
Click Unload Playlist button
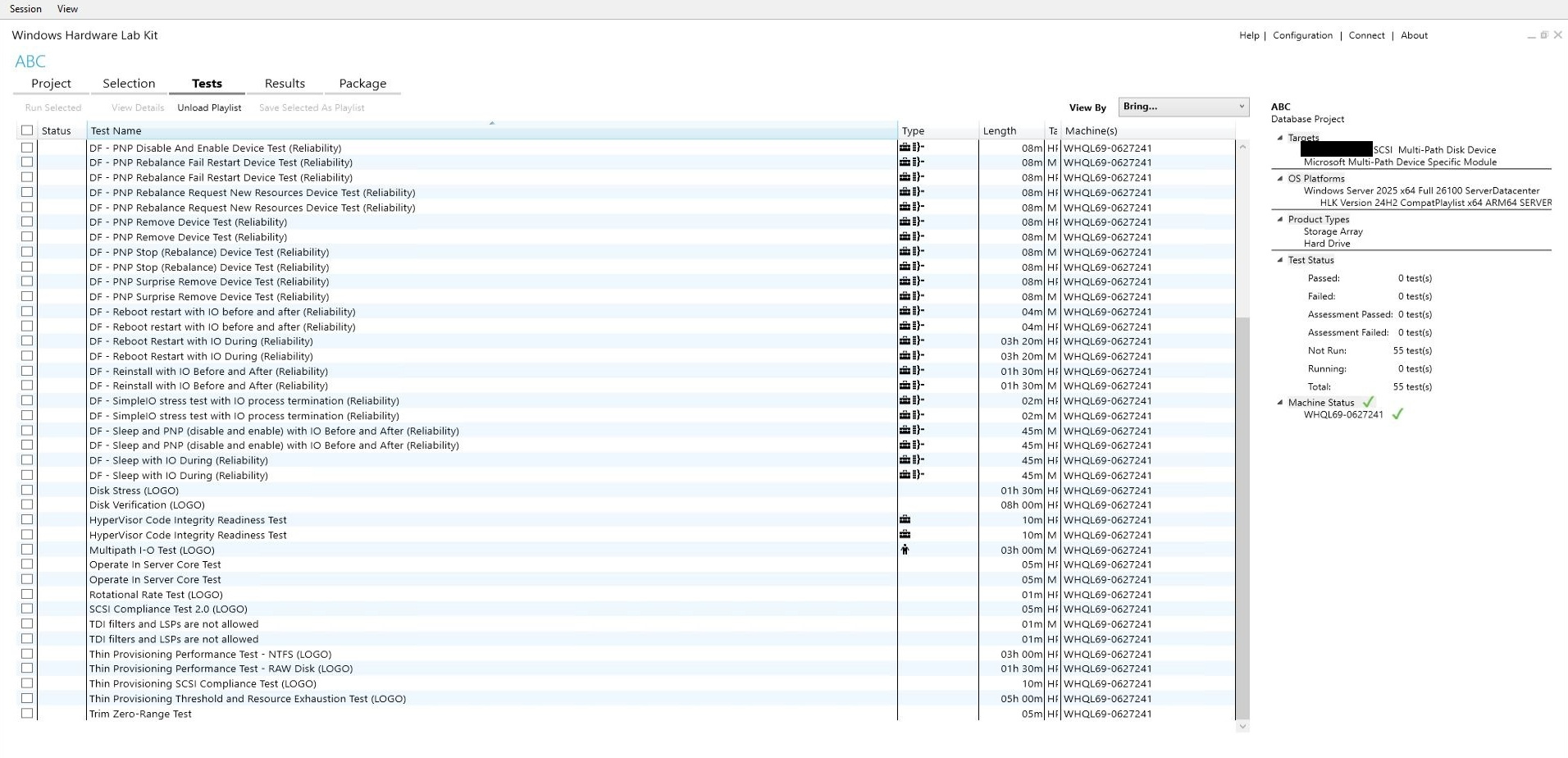tap(209, 107)
